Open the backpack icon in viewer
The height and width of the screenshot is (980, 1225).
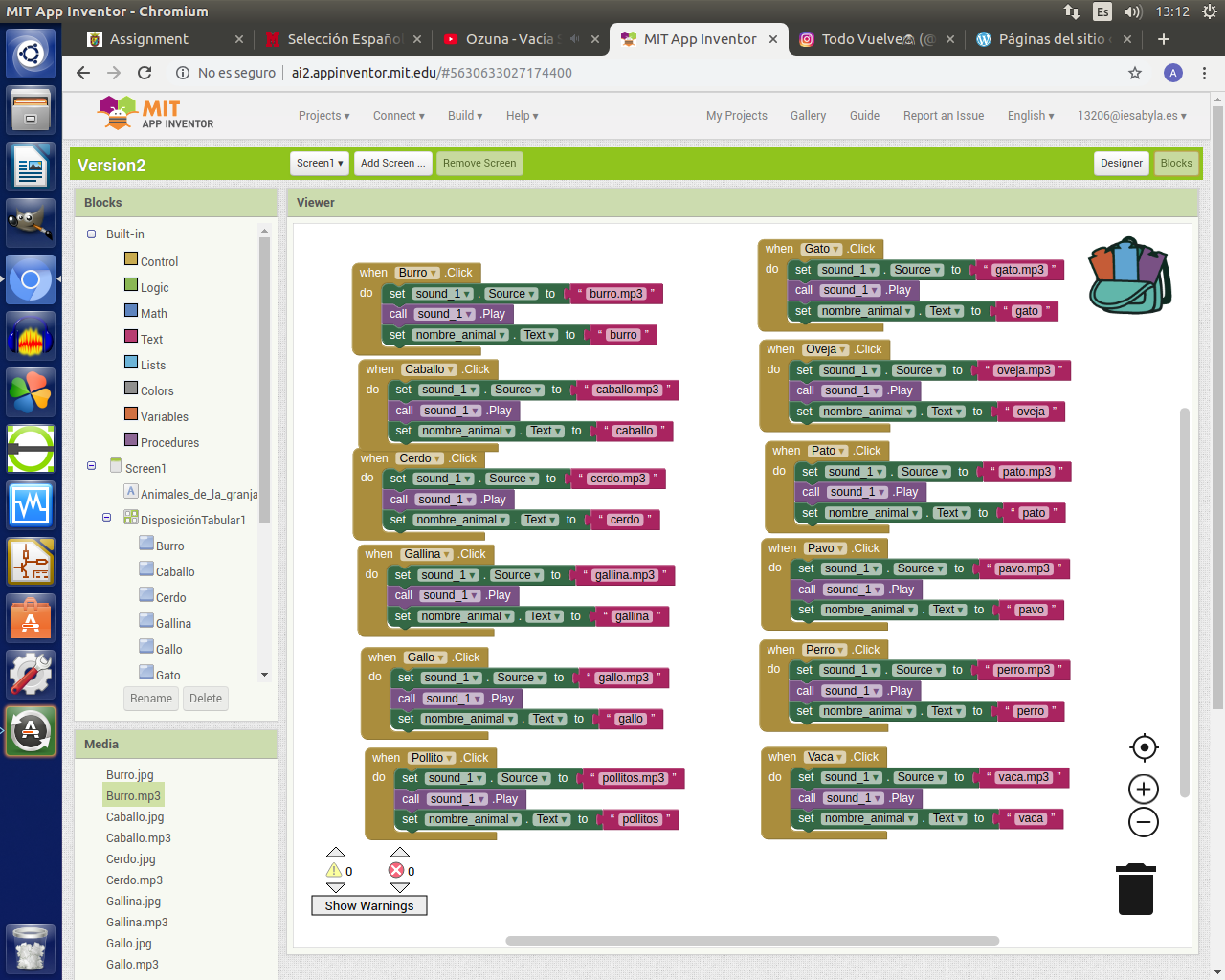[x=1129, y=276]
